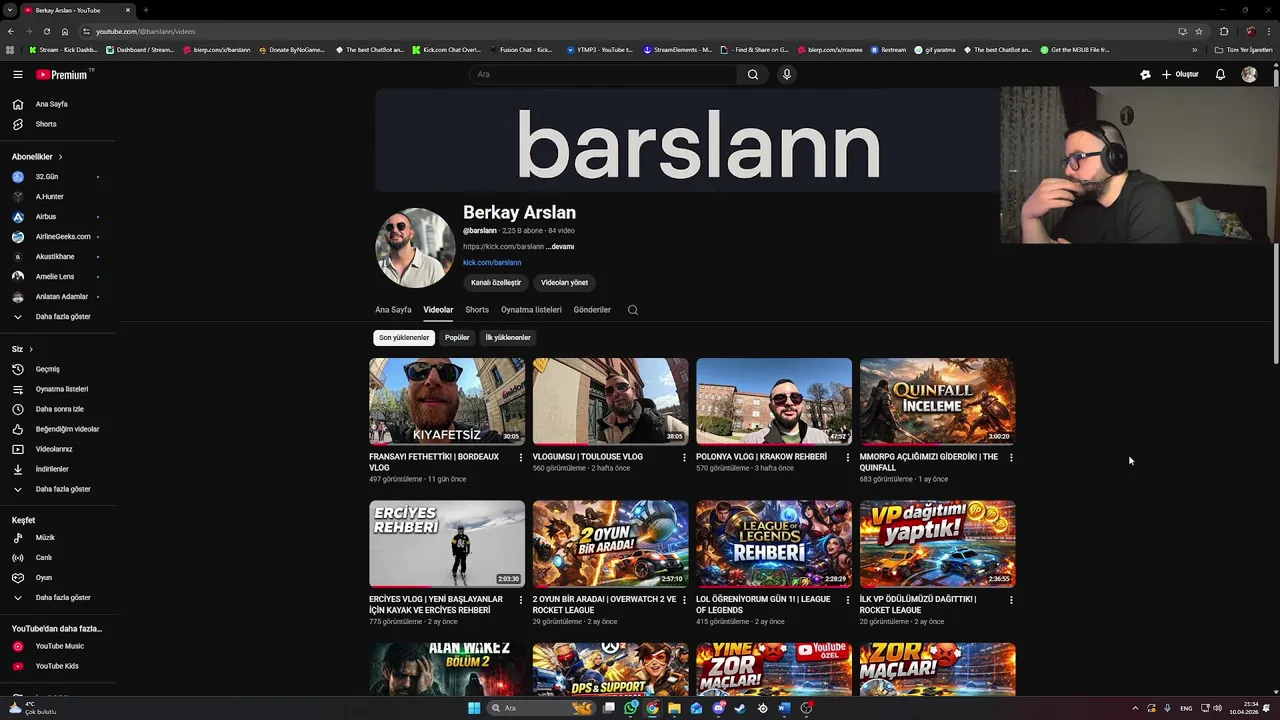Screen dimensions: 1280x720
Task: Open the YouTube hamburger guide menu
Action: point(17,74)
